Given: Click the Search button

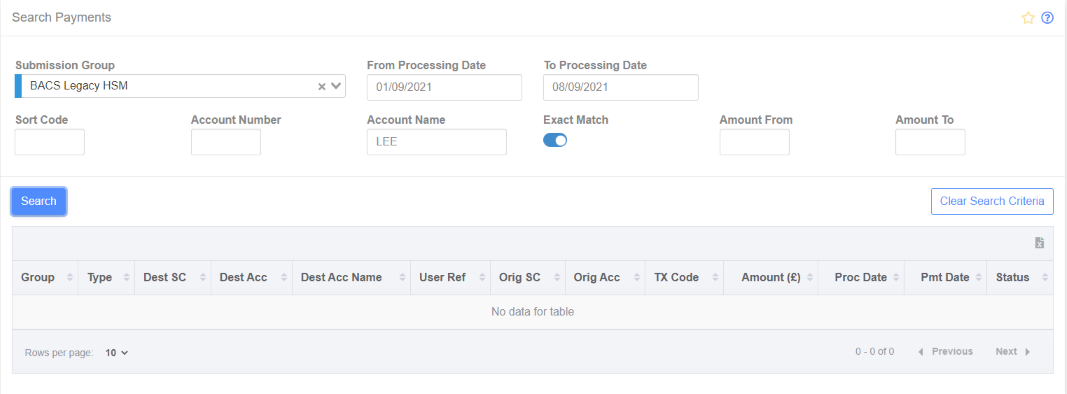Looking at the screenshot, I should 39,201.
